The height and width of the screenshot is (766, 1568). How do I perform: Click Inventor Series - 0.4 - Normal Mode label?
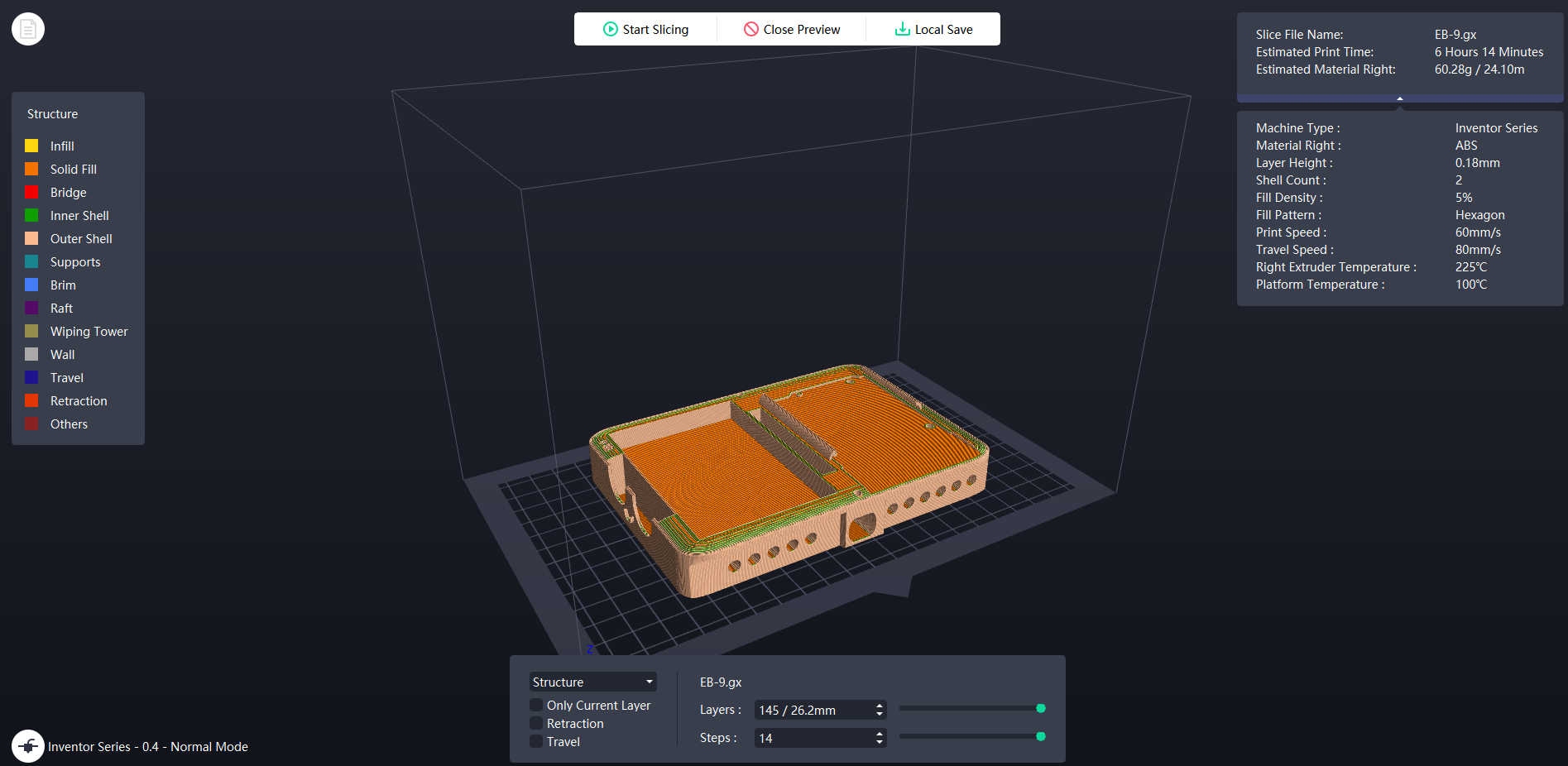click(148, 746)
